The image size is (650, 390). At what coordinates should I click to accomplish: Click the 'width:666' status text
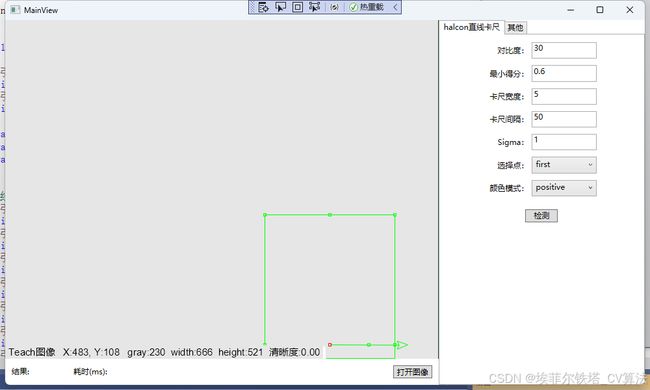click(192, 352)
